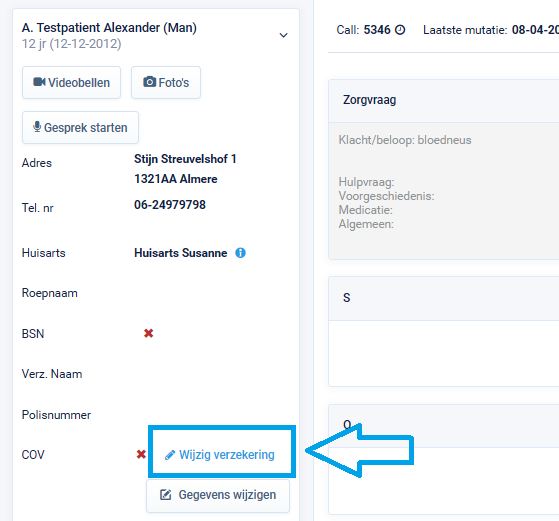Image resolution: width=559 pixels, height=521 pixels.
Task: Click the Videobellen camera icon
Action: point(39,82)
